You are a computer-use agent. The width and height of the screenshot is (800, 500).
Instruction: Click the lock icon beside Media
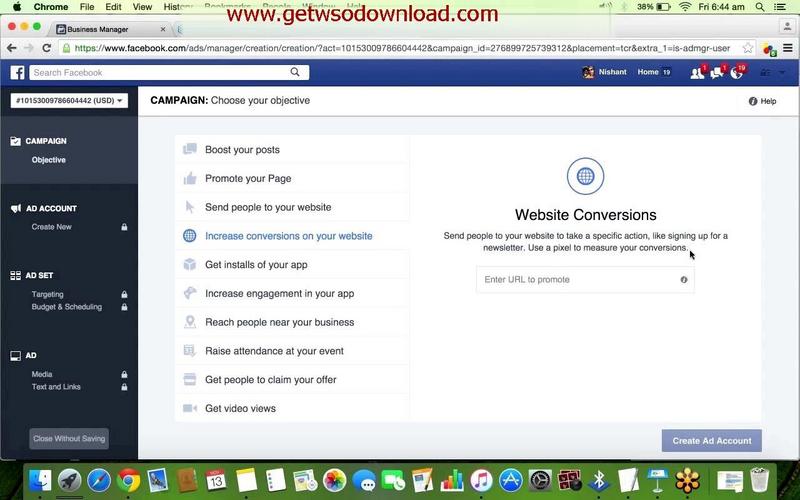pos(124,374)
